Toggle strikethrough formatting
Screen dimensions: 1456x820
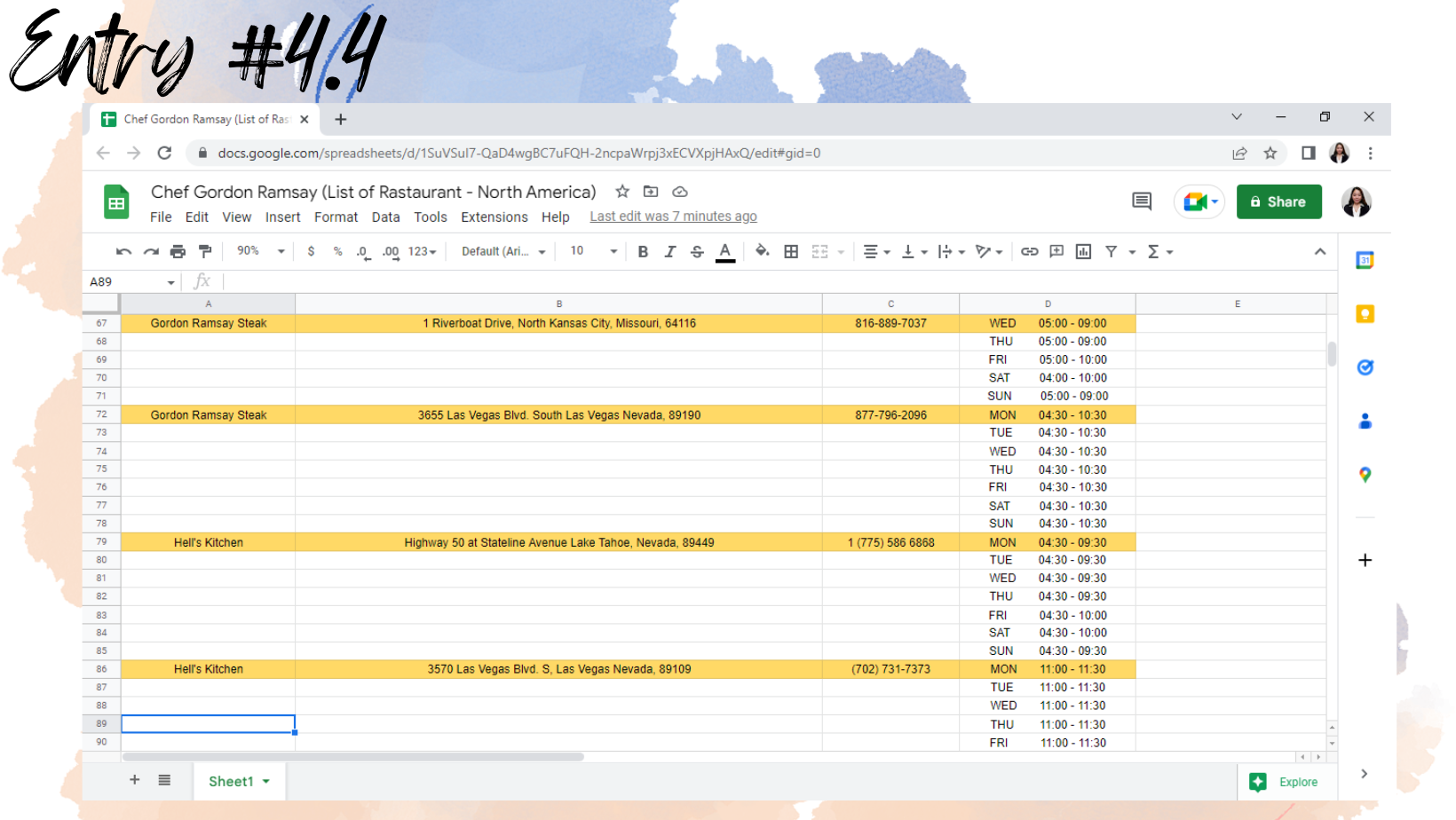697,252
